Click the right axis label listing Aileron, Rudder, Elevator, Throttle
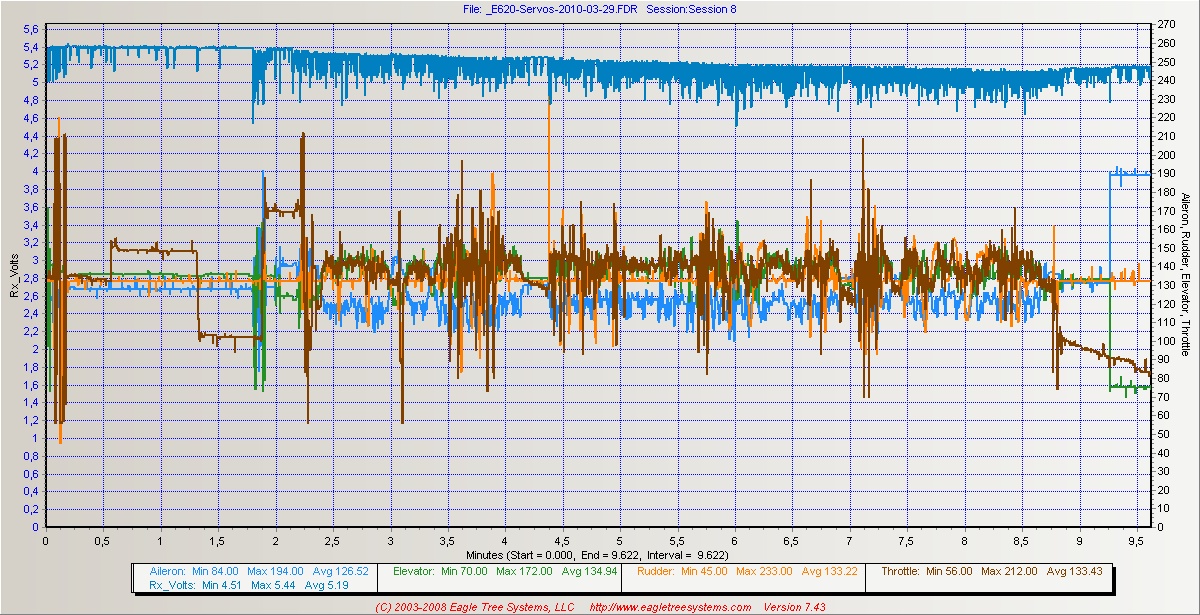 pyautogui.click(x=1185, y=274)
